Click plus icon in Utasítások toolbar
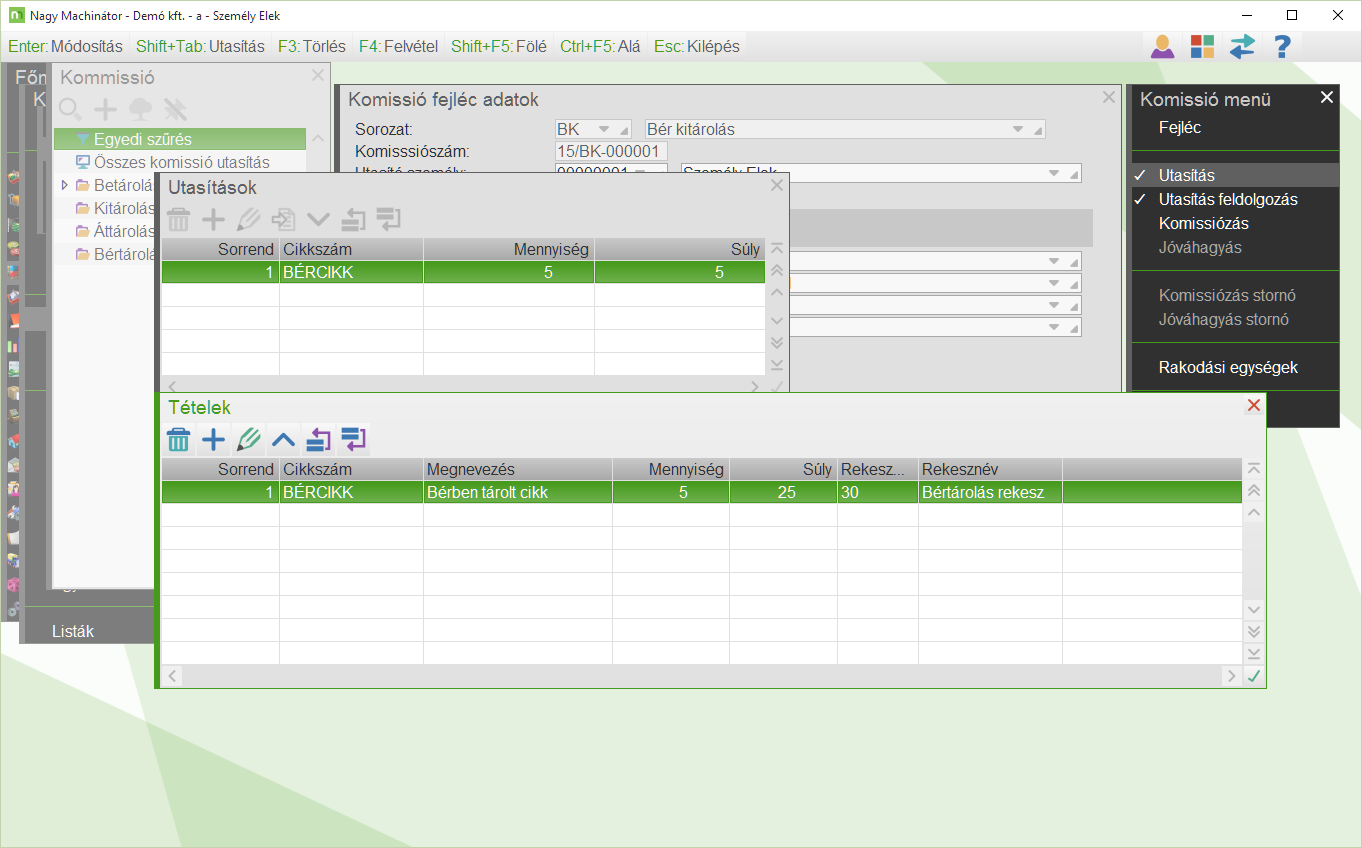1362x848 pixels. coord(213,219)
